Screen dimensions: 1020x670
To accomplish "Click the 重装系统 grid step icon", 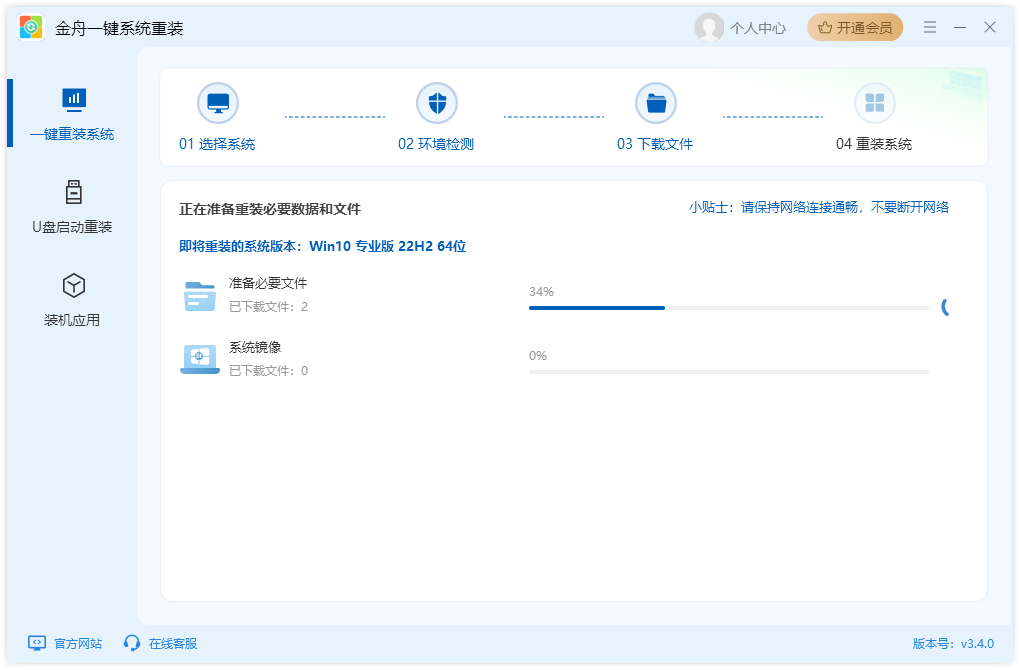I will click(874, 101).
